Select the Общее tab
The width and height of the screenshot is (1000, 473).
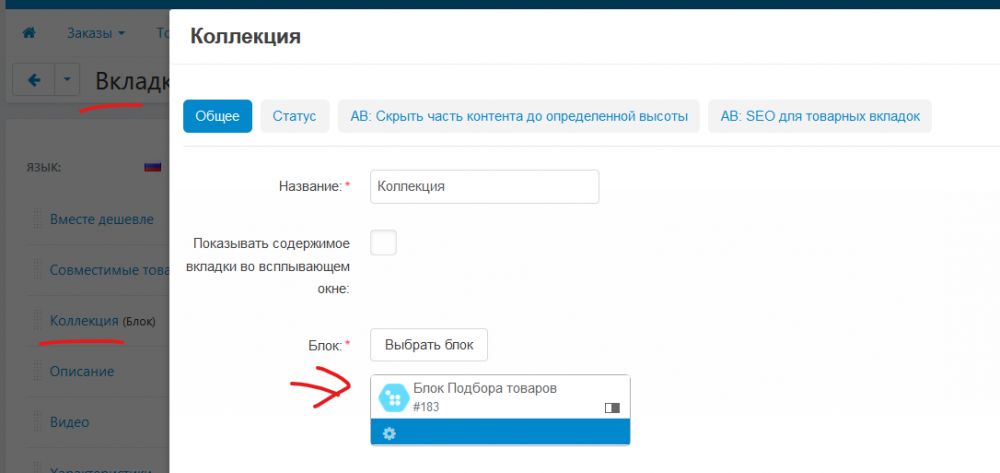point(217,116)
